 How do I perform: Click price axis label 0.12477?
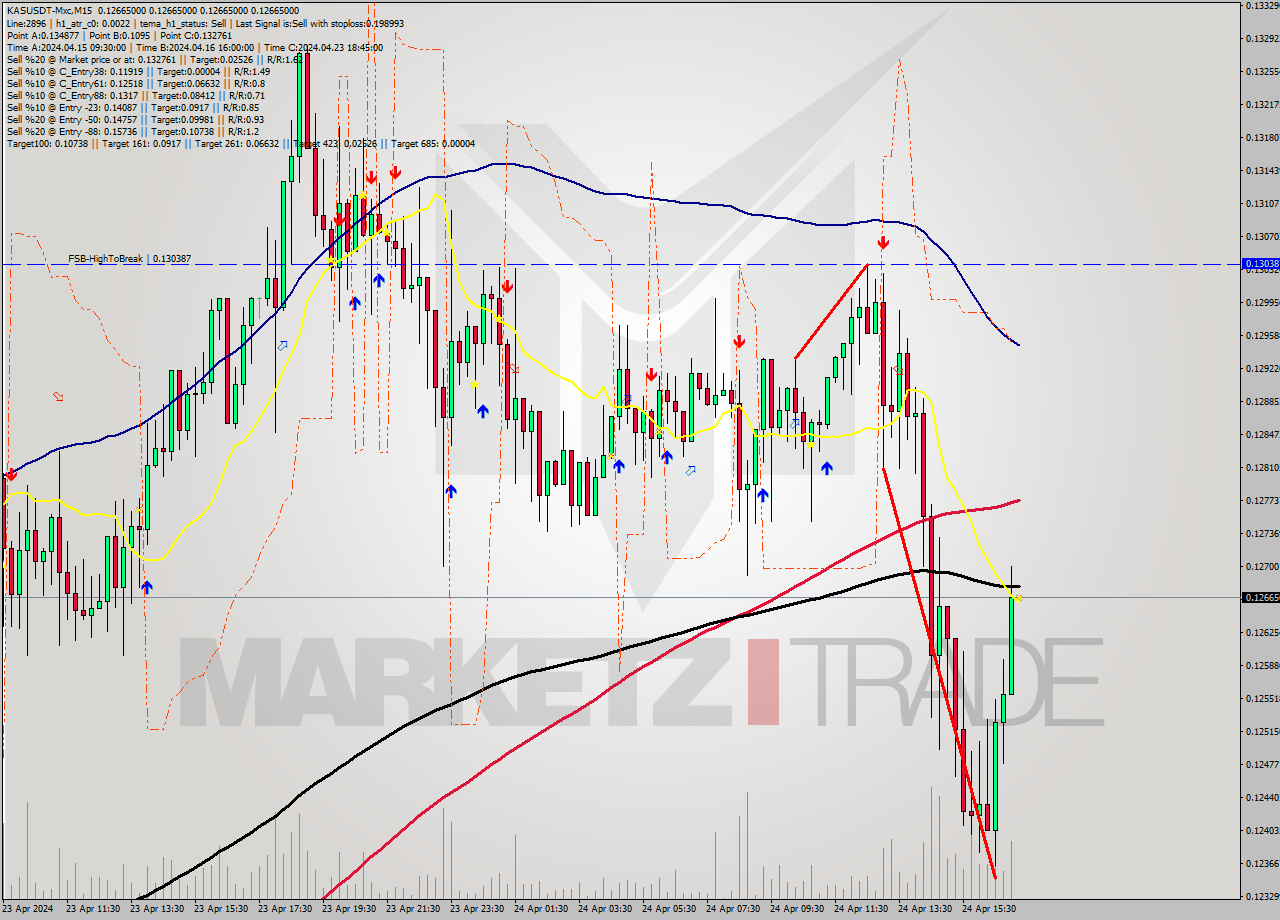point(1261,764)
